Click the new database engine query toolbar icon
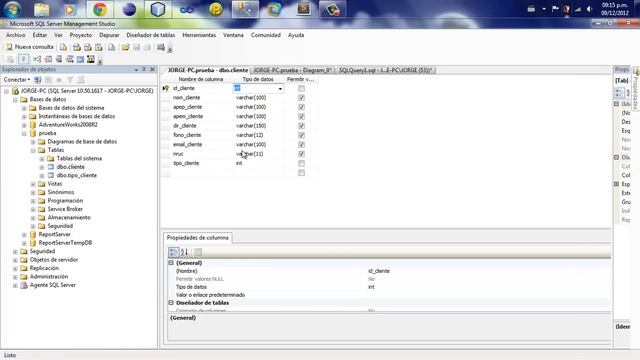Image resolution: width=640 pixels, height=360 pixels. click(64, 47)
